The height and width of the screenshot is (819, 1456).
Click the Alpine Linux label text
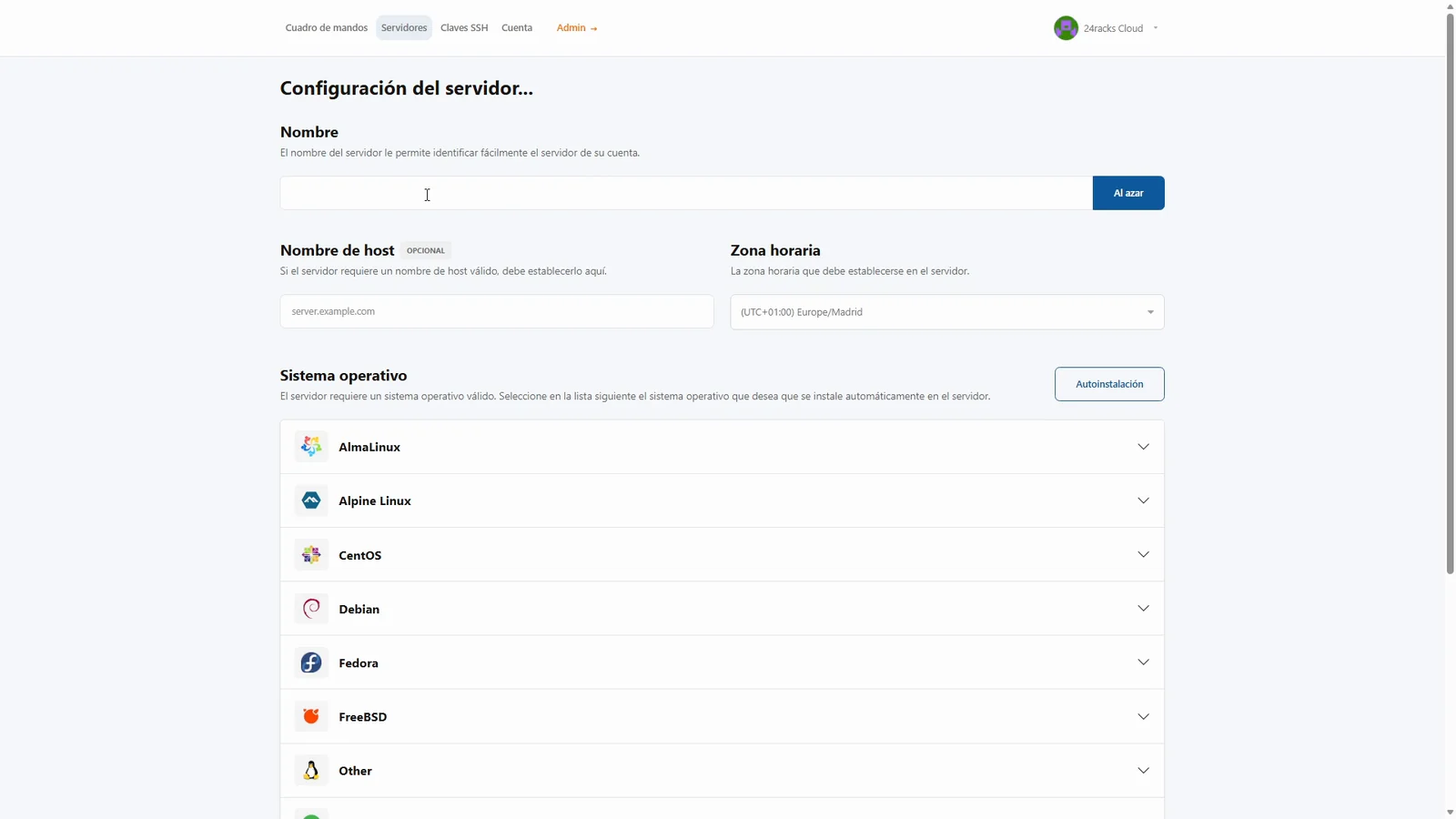375,500
